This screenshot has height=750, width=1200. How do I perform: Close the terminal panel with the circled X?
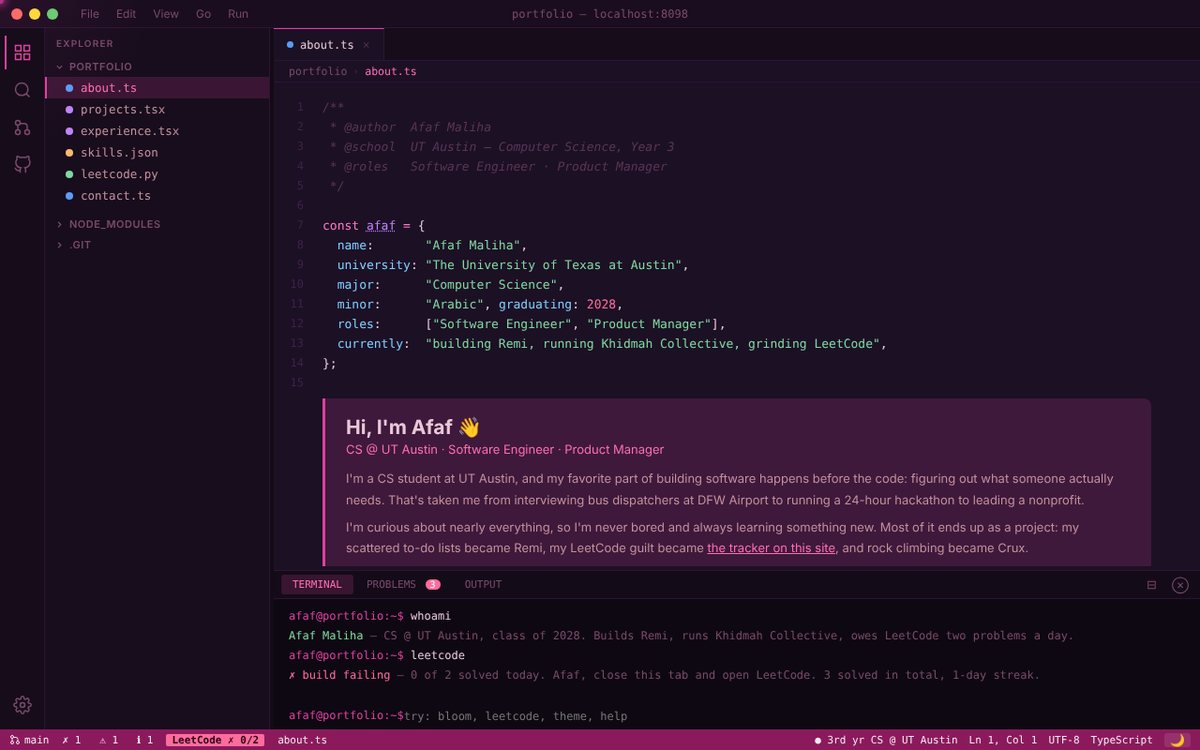(1180, 585)
